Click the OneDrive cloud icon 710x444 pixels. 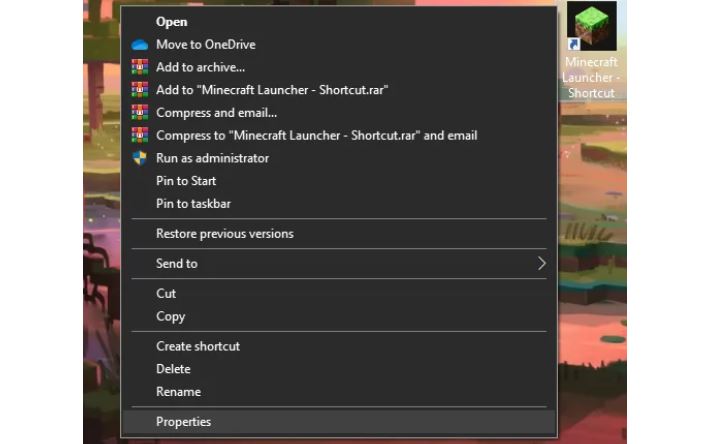pos(139,44)
